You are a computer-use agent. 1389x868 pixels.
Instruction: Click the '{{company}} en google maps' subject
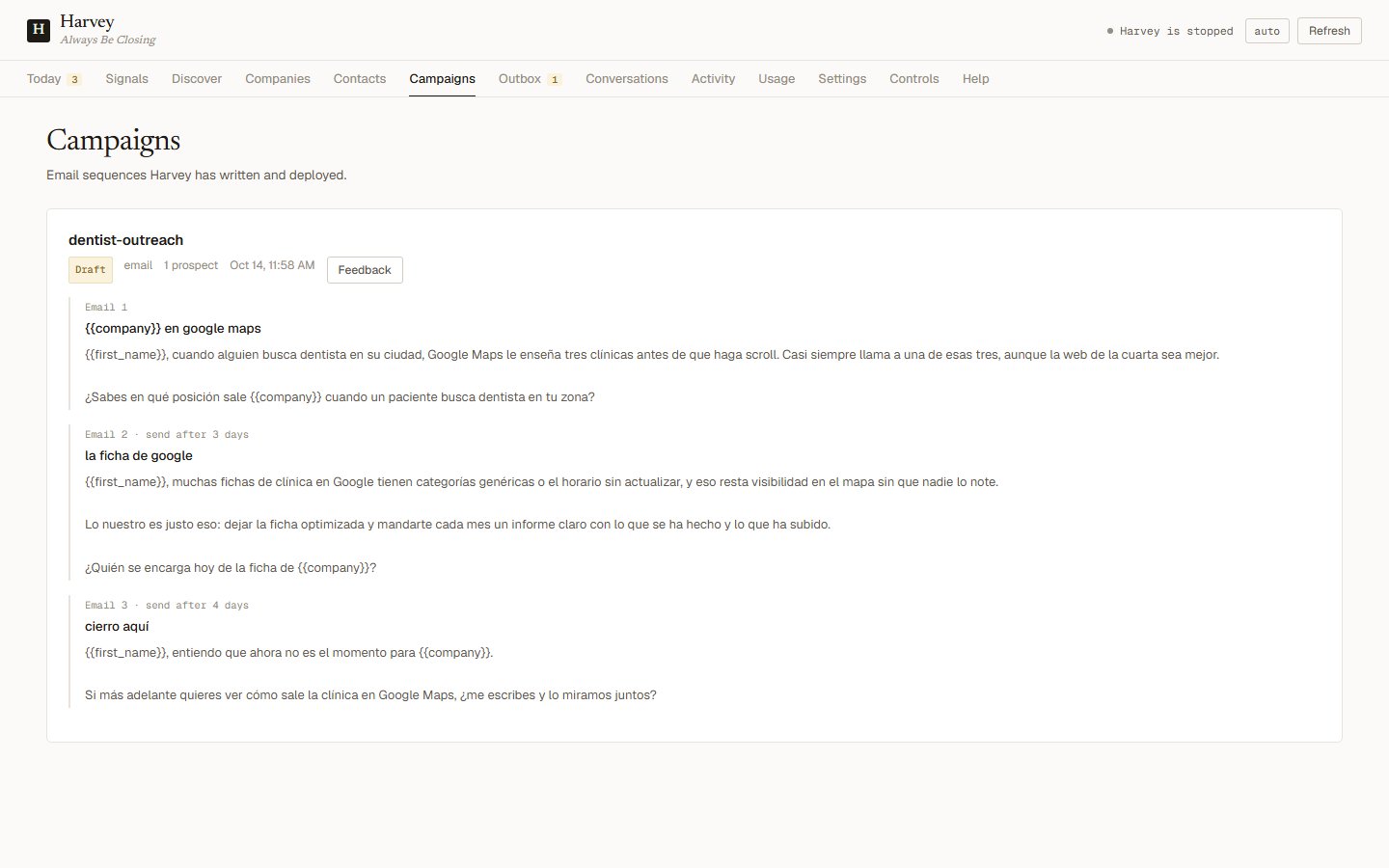(173, 328)
